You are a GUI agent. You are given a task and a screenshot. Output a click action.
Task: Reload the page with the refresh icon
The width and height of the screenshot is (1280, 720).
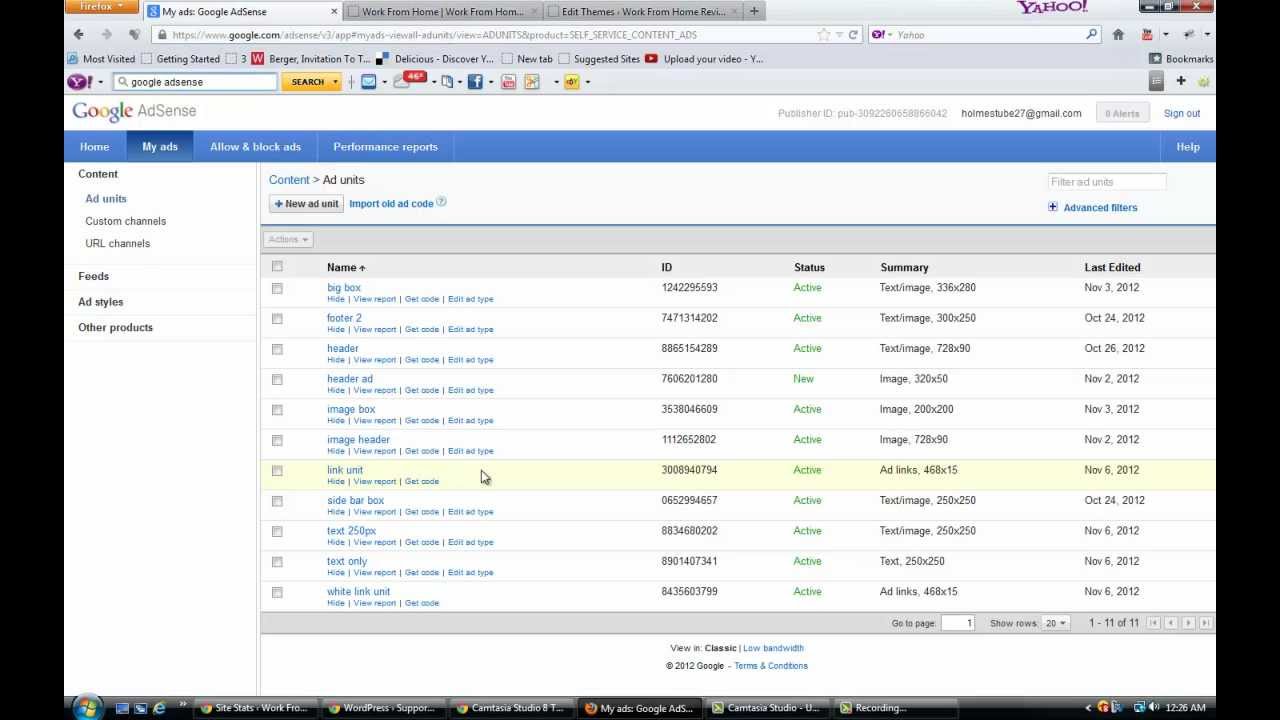point(853,35)
